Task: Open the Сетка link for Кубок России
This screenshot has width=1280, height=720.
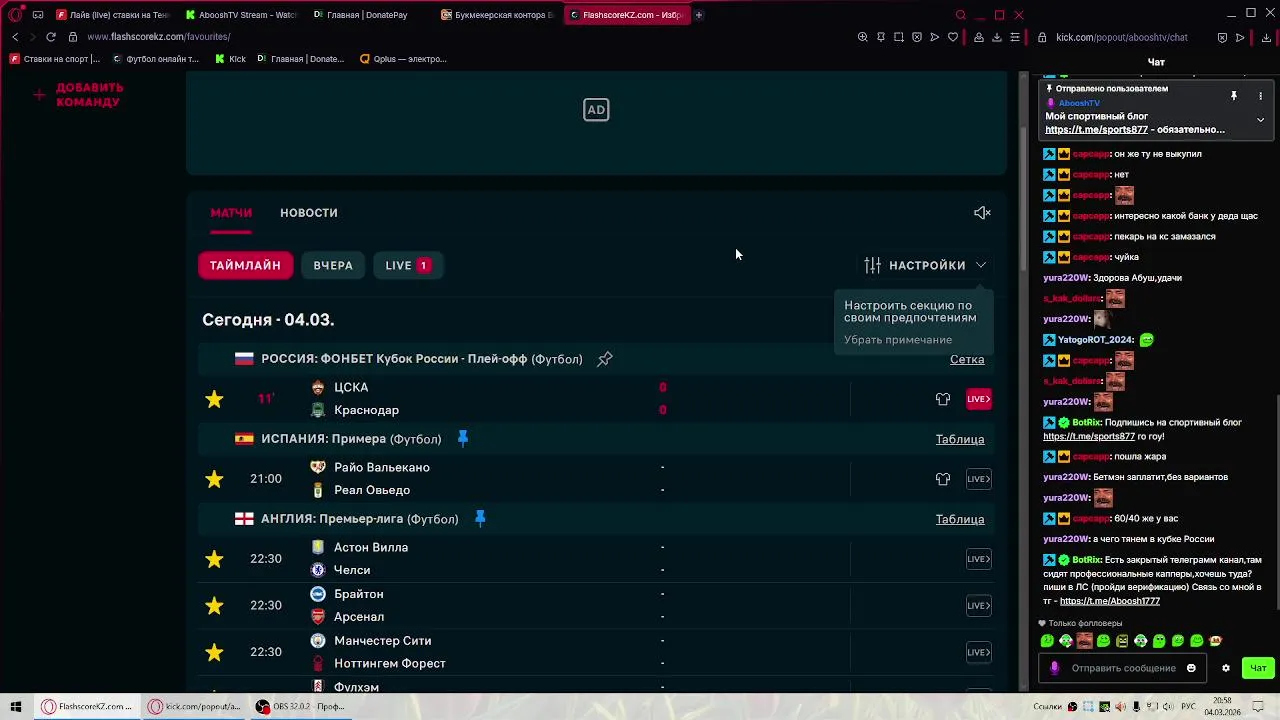Action: (x=967, y=359)
